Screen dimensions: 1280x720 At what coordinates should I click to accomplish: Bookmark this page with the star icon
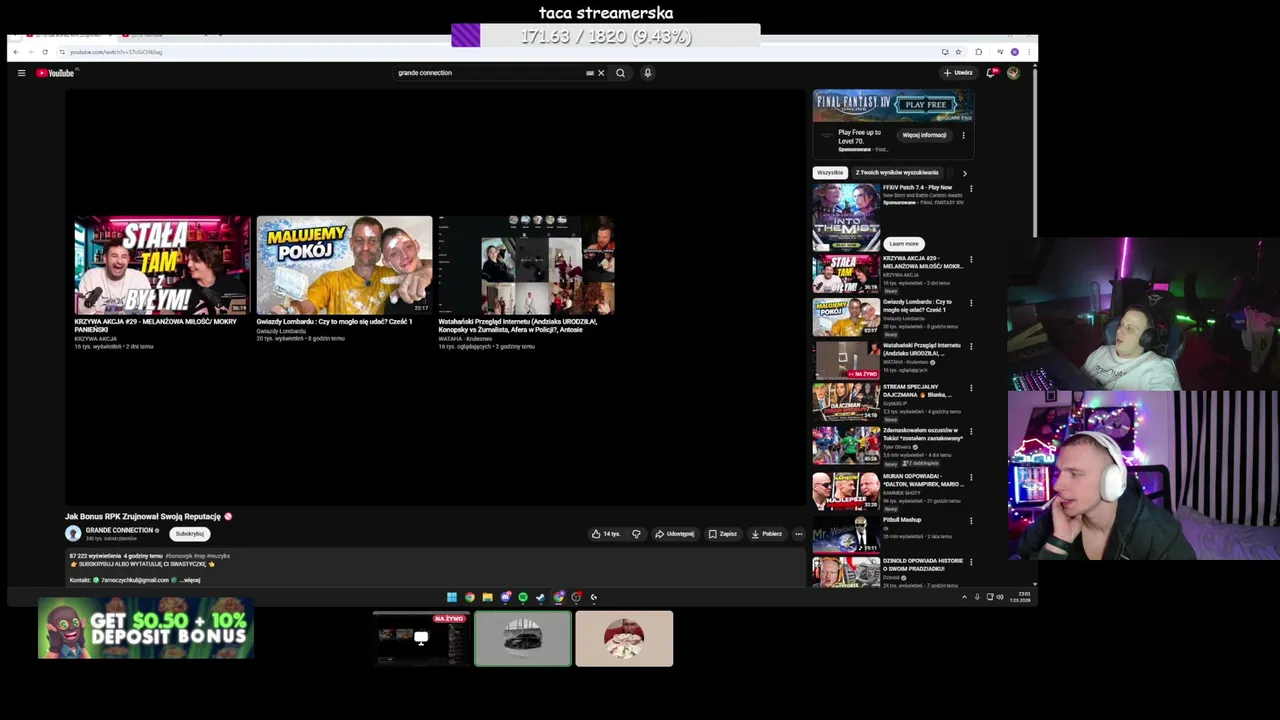tap(958, 52)
